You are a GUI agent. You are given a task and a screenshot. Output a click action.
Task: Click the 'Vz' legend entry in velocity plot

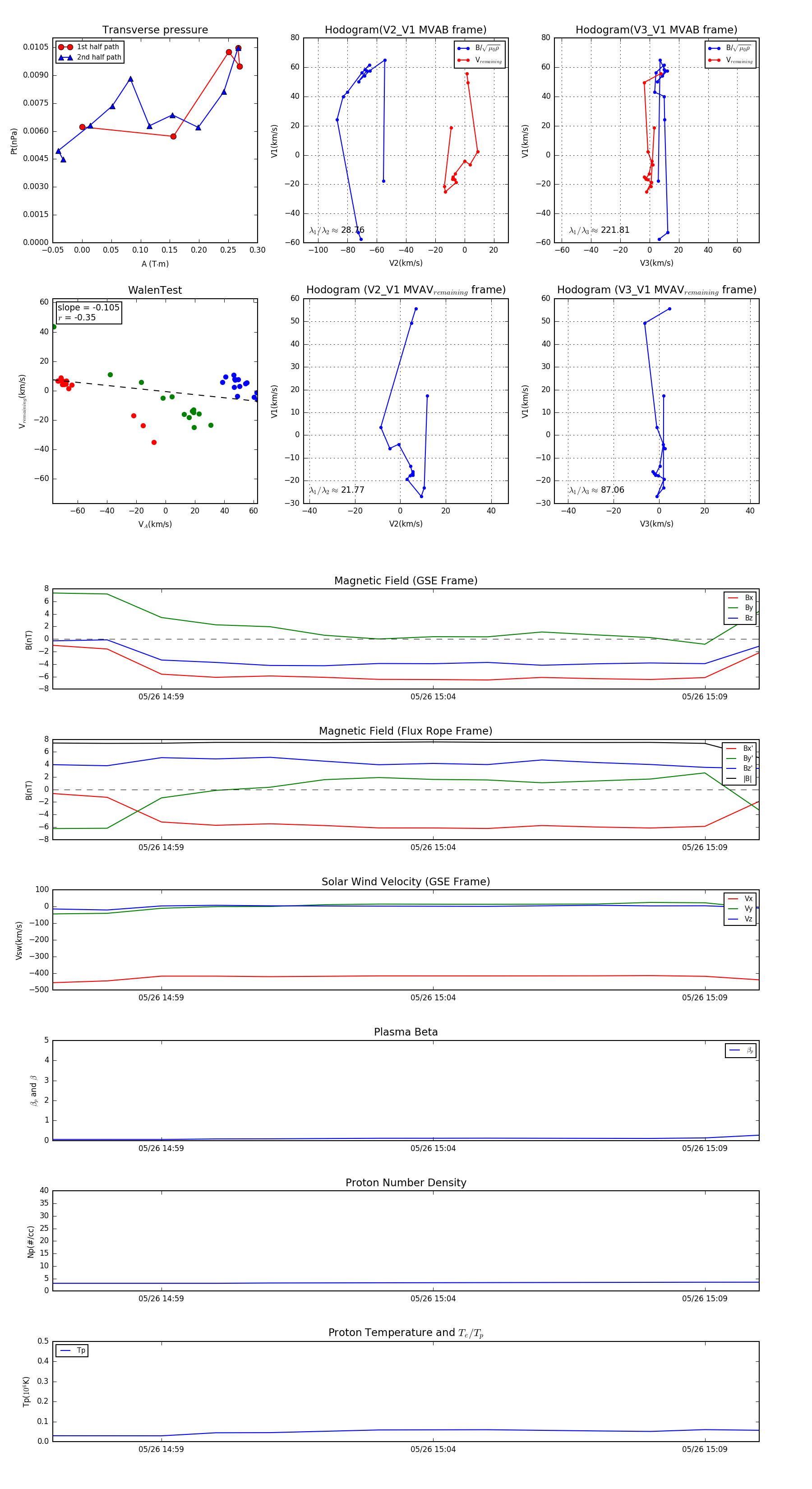click(740, 919)
